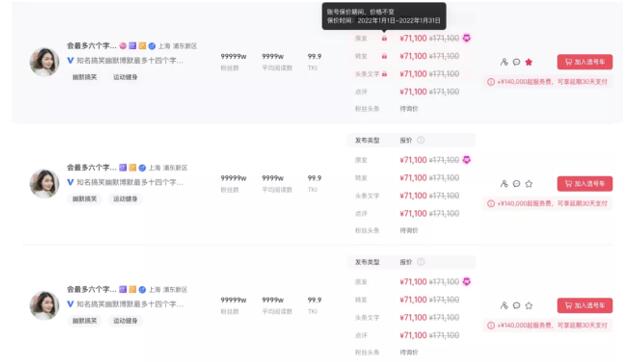
Task: Click info icon beside second row price header
Action: pos(421,140)
